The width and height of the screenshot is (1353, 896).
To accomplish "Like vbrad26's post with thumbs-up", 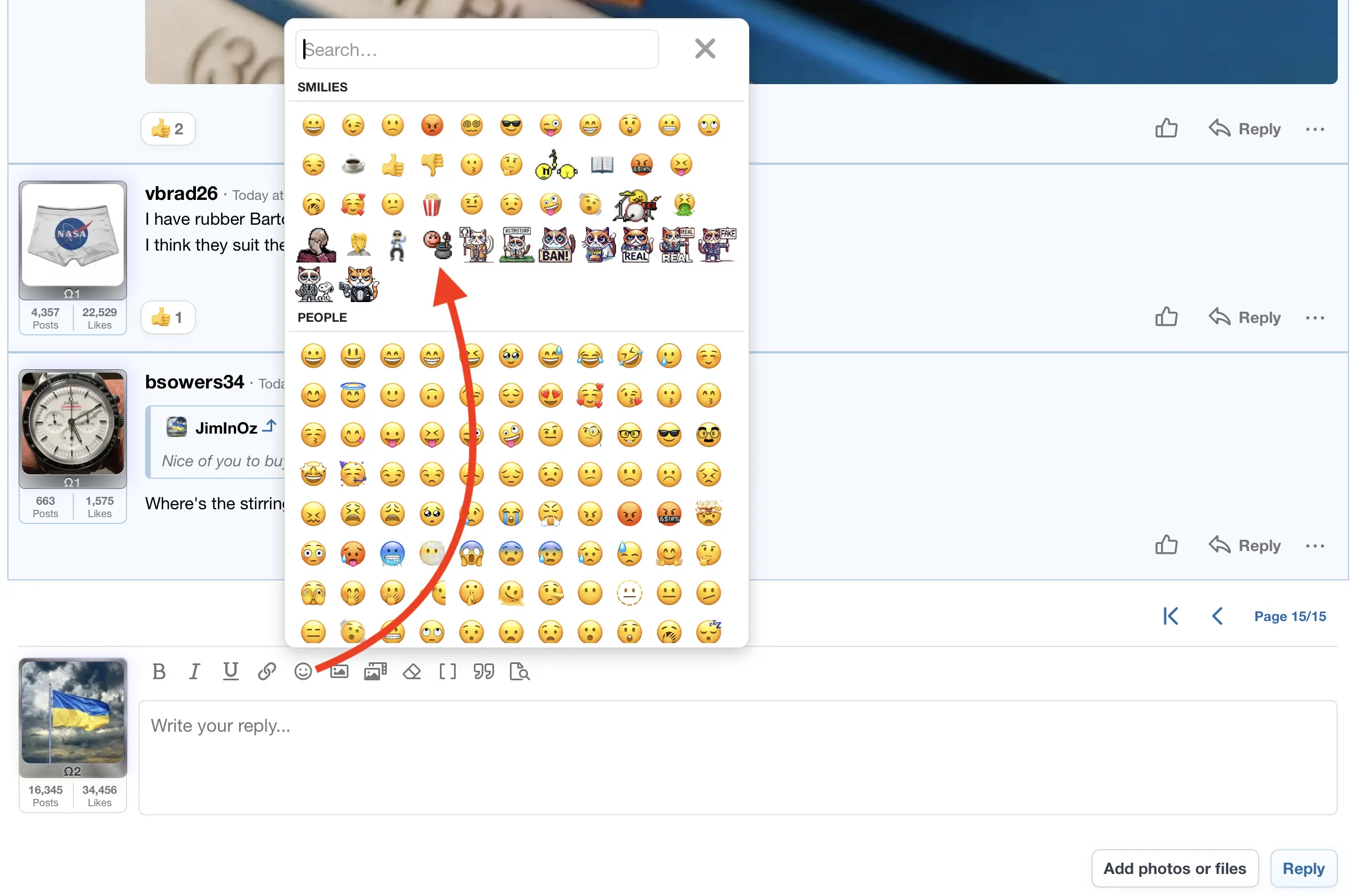I will (1166, 318).
